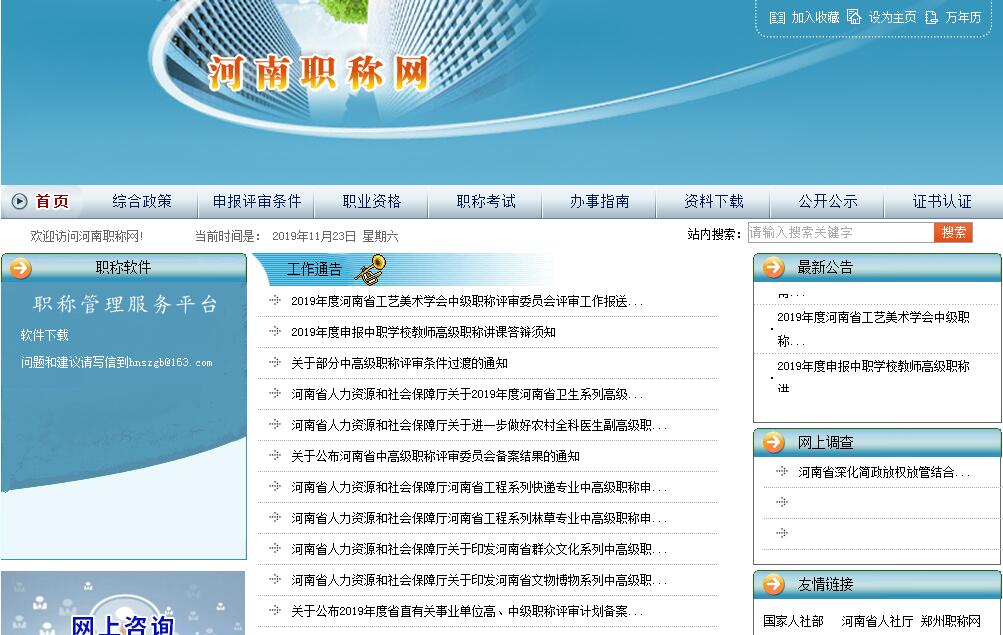Click orange arrow icon in 最新公告 header
Image resolution: width=1003 pixels, height=635 pixels.
point(773,268)
